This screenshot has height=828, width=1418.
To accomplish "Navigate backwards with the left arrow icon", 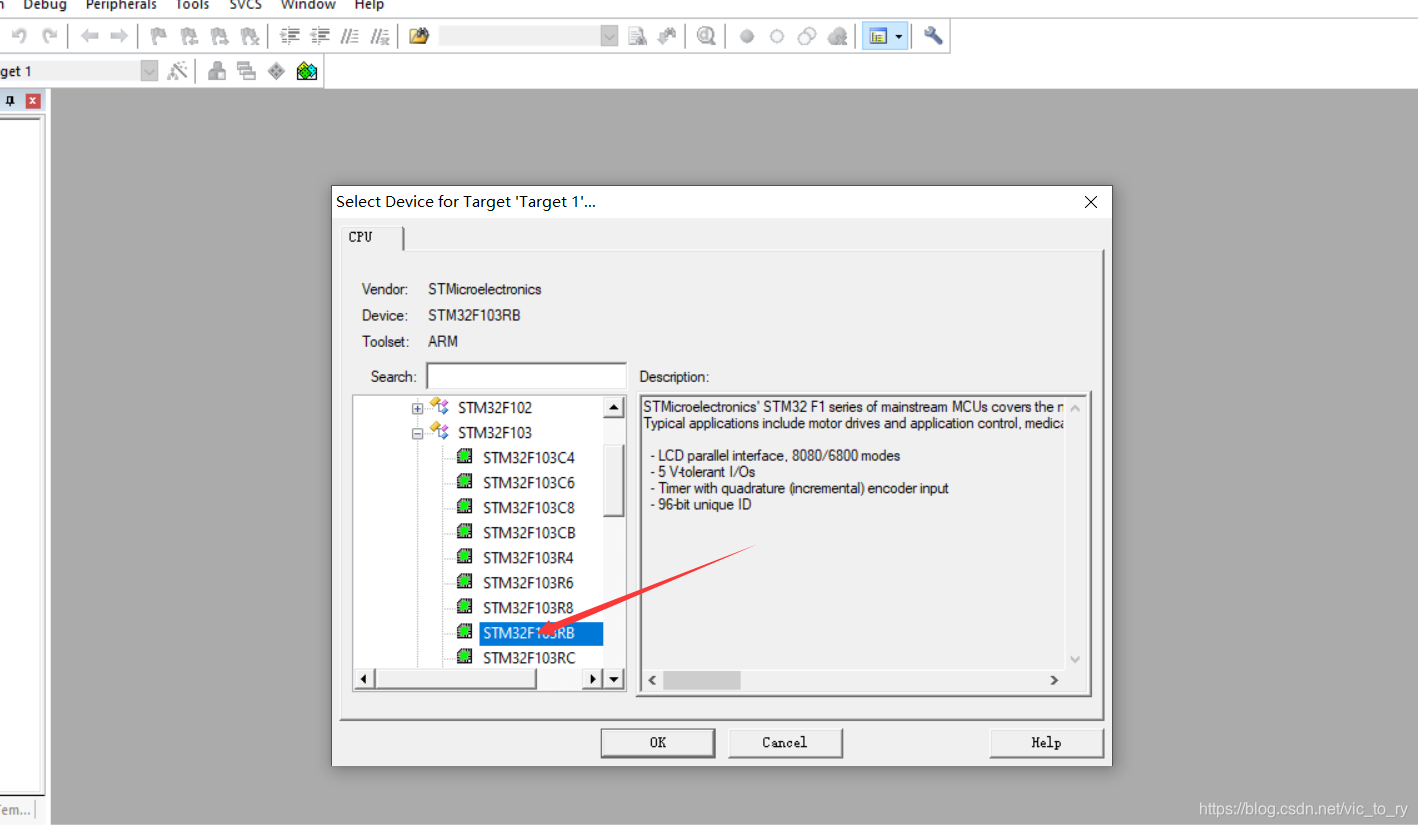I will tap(90, 36).
